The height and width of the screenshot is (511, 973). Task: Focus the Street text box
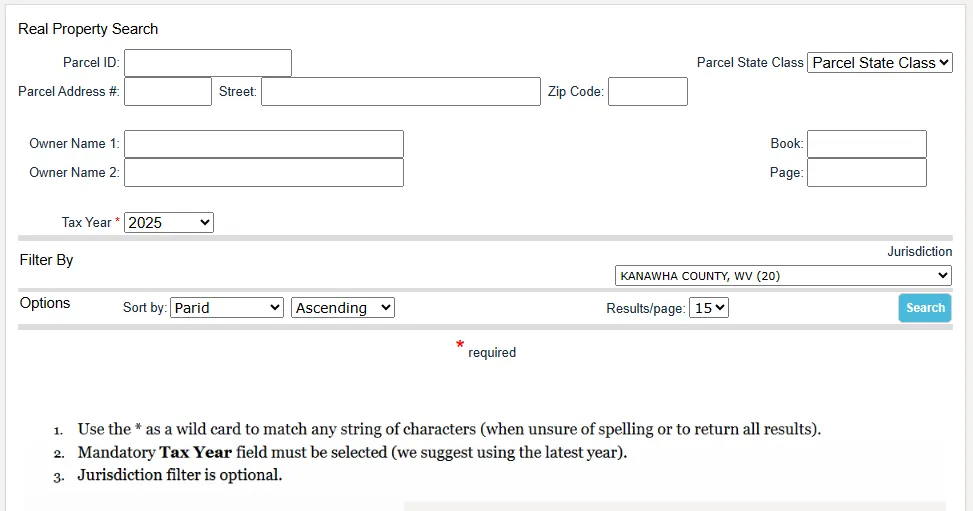coord(400,92)
